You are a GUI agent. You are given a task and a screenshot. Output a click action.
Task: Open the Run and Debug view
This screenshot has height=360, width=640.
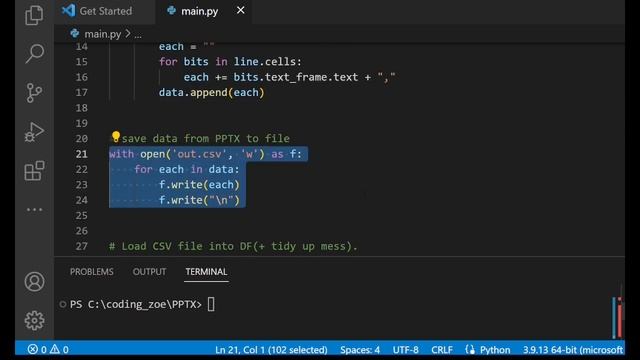[x=34, y=132]
